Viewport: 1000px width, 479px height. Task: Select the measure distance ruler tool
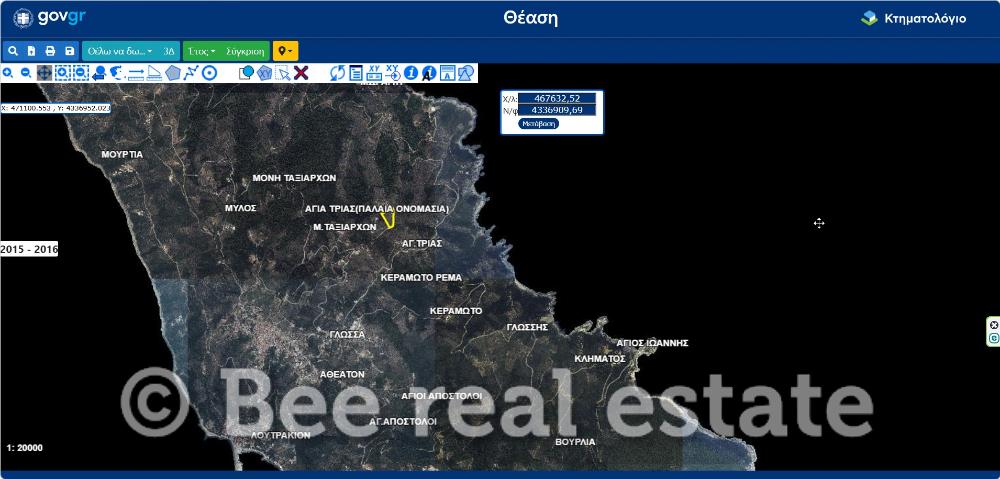136,73
